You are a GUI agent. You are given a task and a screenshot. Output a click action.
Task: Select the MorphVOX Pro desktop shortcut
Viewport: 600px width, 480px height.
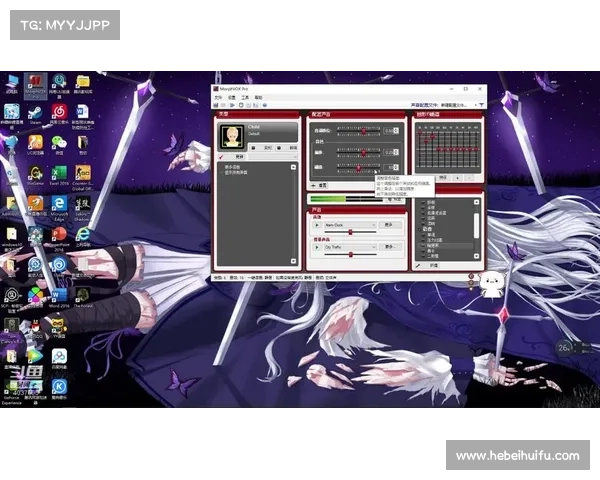(36, 86)
